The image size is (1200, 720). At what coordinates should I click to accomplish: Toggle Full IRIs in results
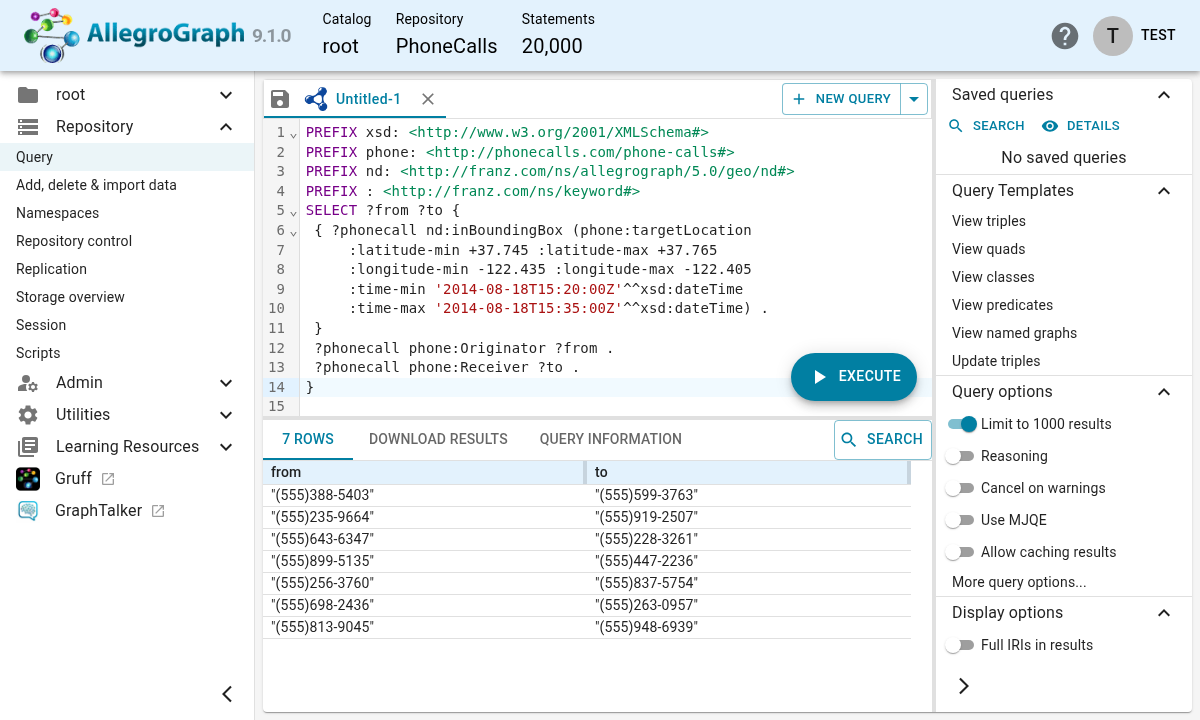click(x=960, y=645)
